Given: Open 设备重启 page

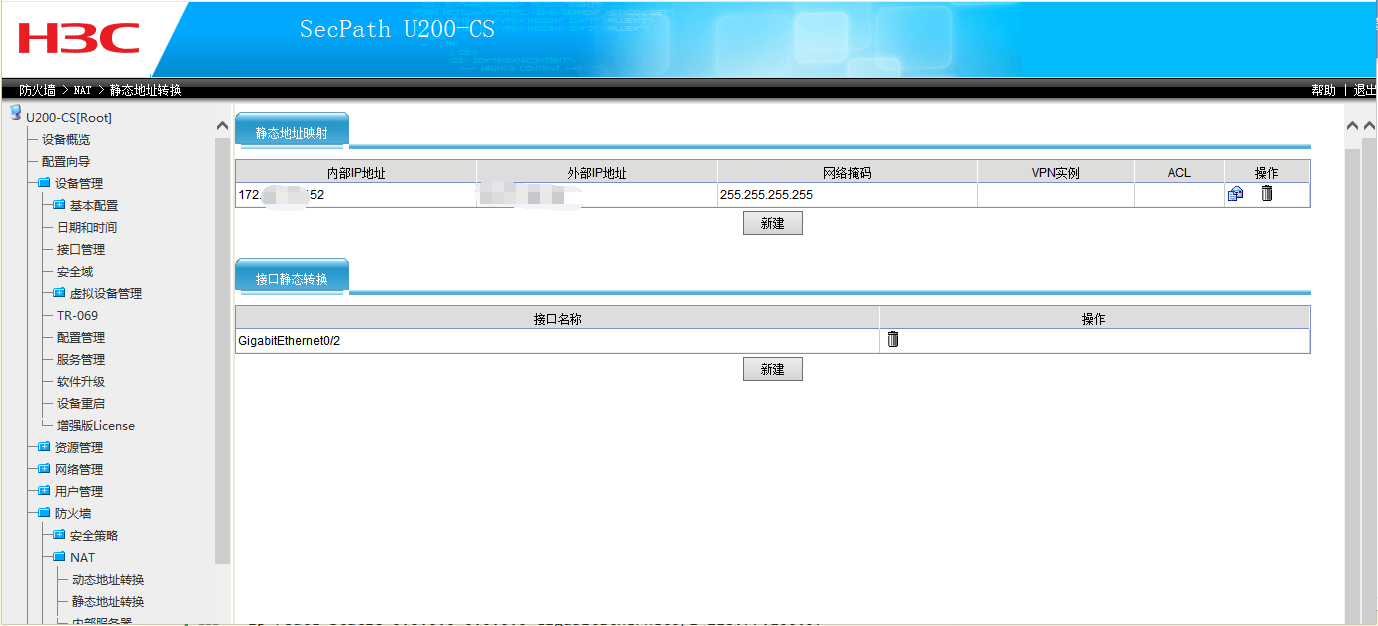Looking at the screenshot, I should click(81, 403).
